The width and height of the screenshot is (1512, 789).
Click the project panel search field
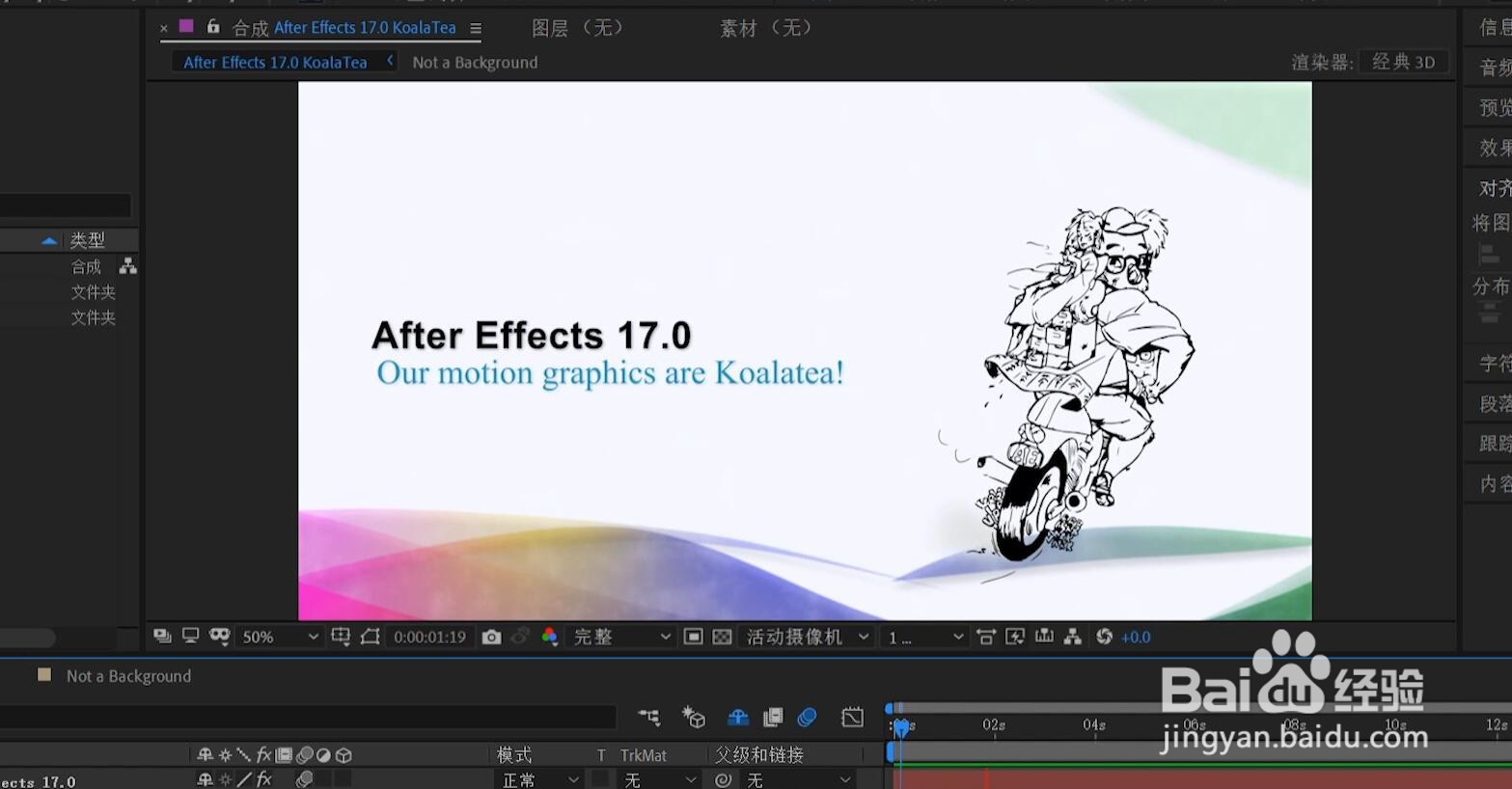66,205
